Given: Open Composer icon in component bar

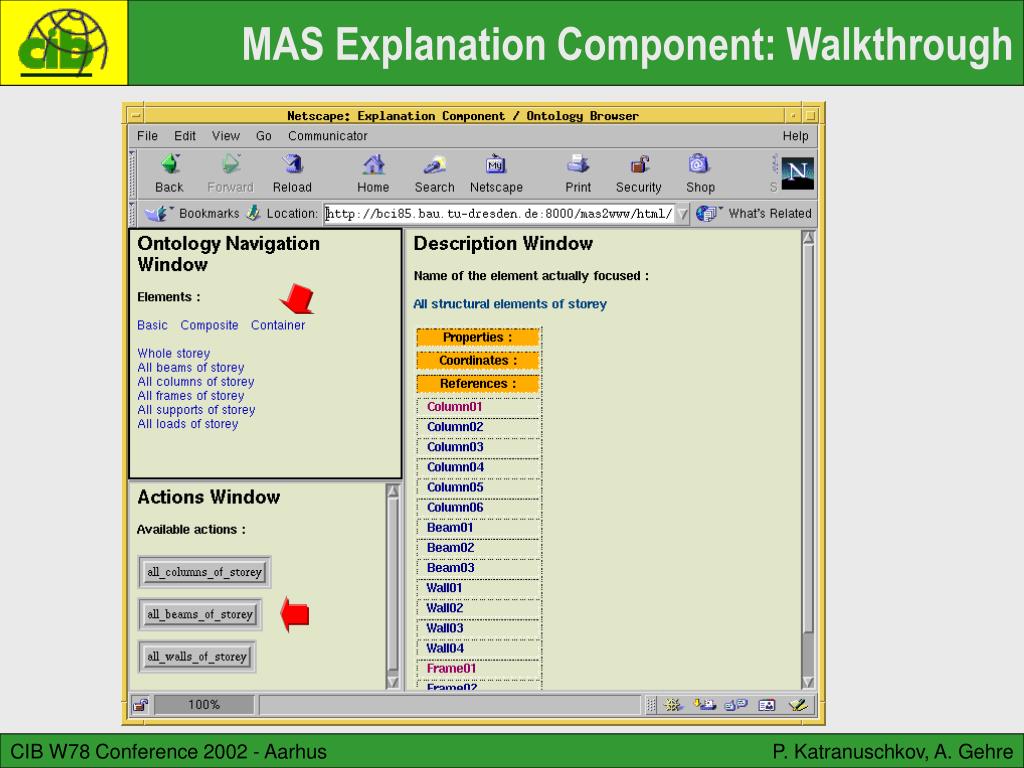Looking at the screenshot, I should [x=798, y=705].
